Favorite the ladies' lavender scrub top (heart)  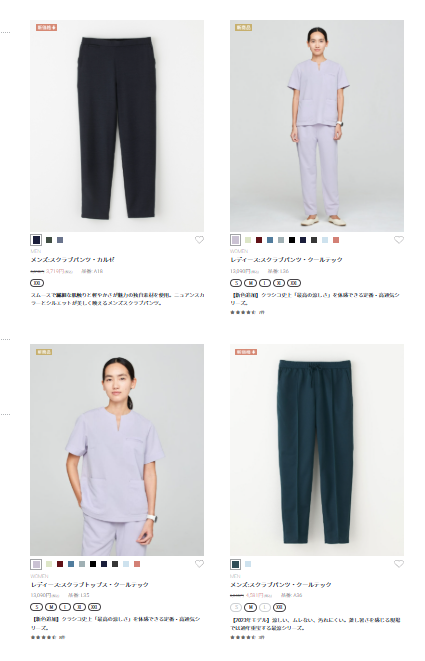click(x=199, y=564)
